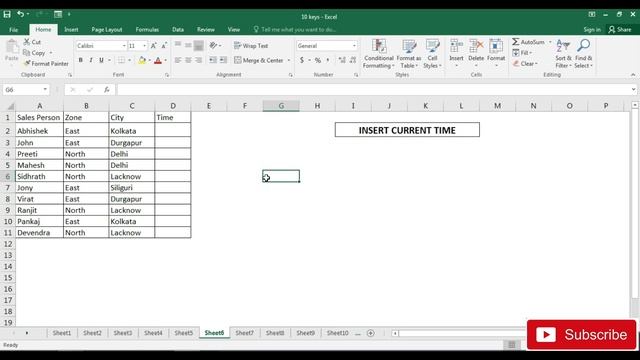Click the Orientation text-angle icon
The height and width of the screenshot is (360, 640).
[x=213, y=45]
